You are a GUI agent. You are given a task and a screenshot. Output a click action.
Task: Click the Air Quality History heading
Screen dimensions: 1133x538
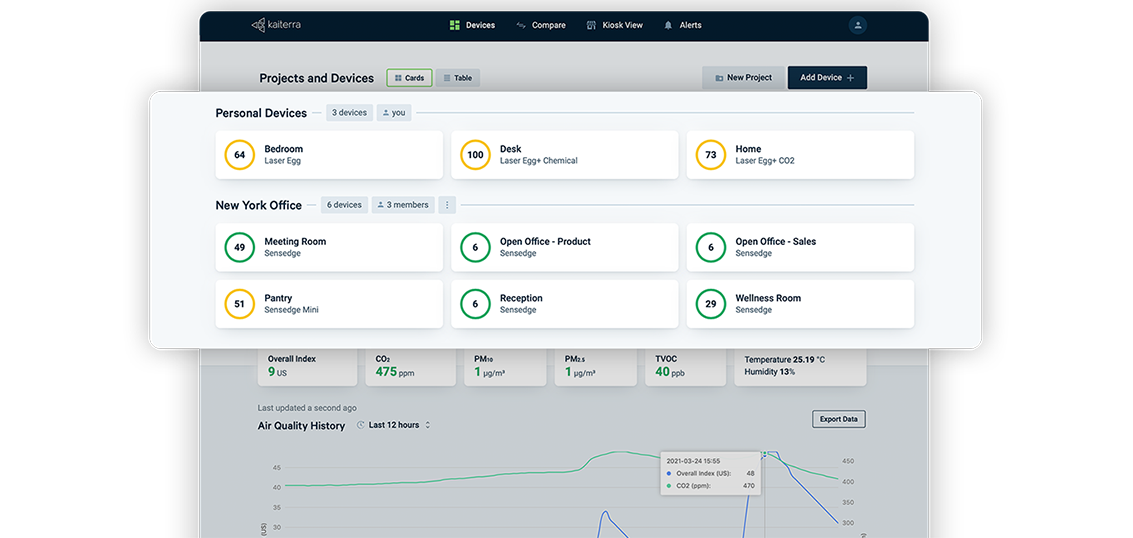[x=301, y=426]
